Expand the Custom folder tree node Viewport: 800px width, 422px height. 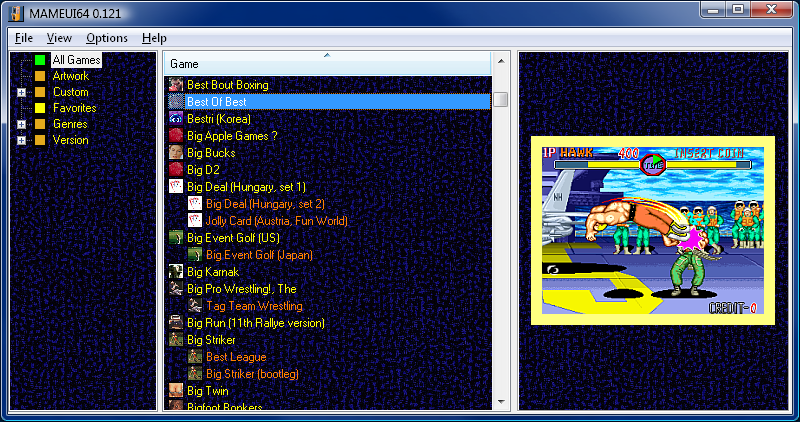(21, 92)
